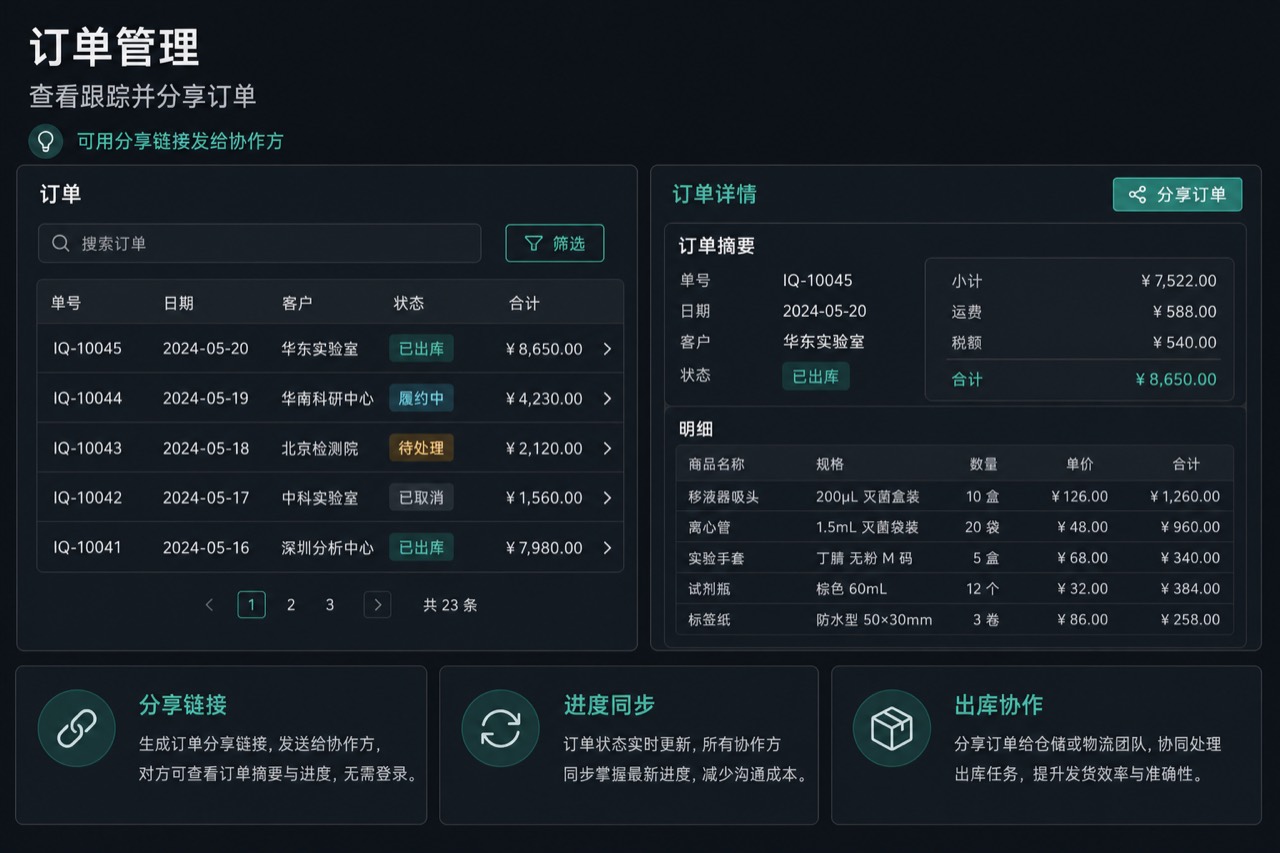The image size is (1280, 853).
Task: Open order IQ-10043 via its row chevron
Action: click(x=607, y=448)
